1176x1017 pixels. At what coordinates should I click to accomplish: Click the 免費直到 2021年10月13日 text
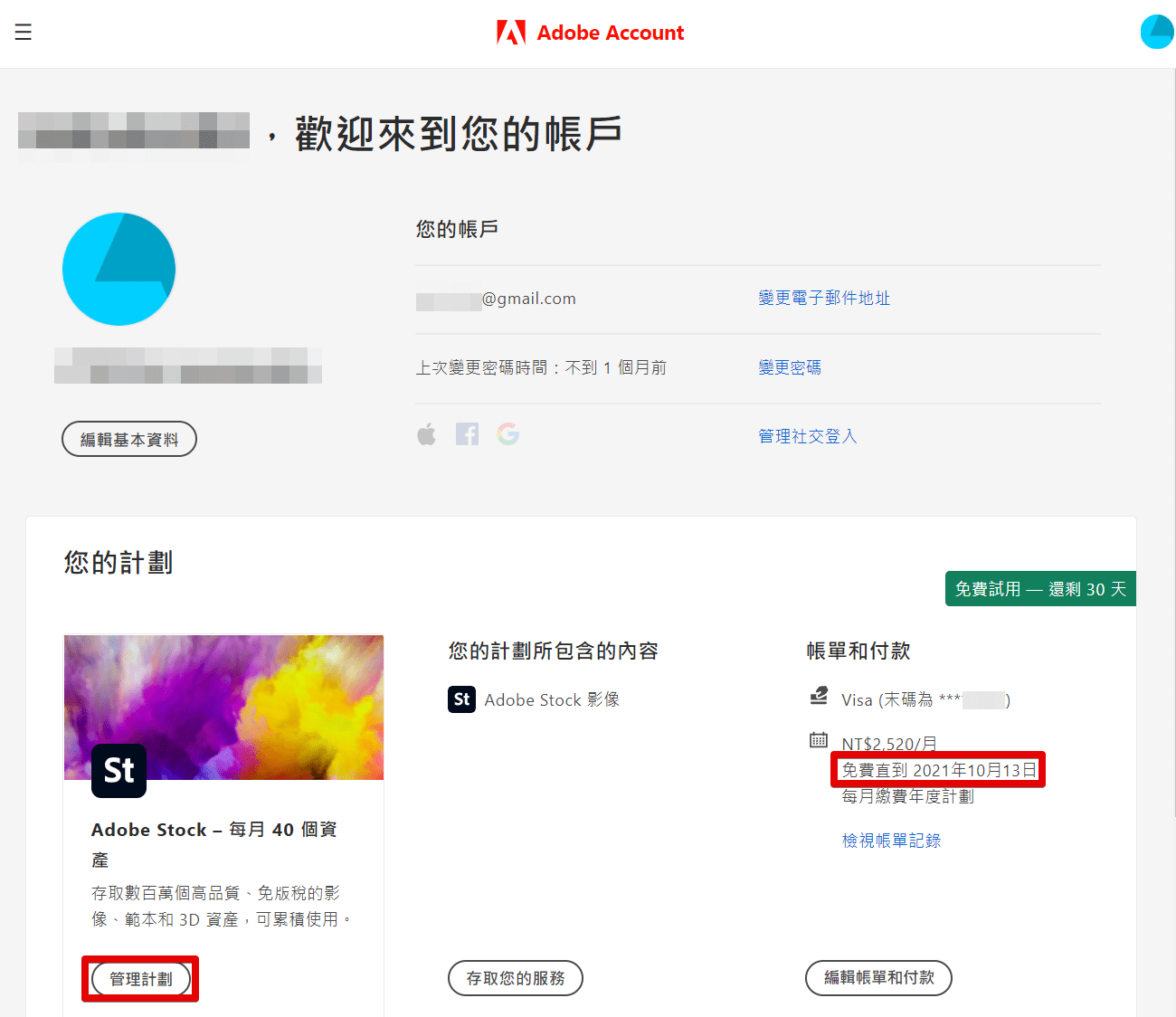(939, 770)
